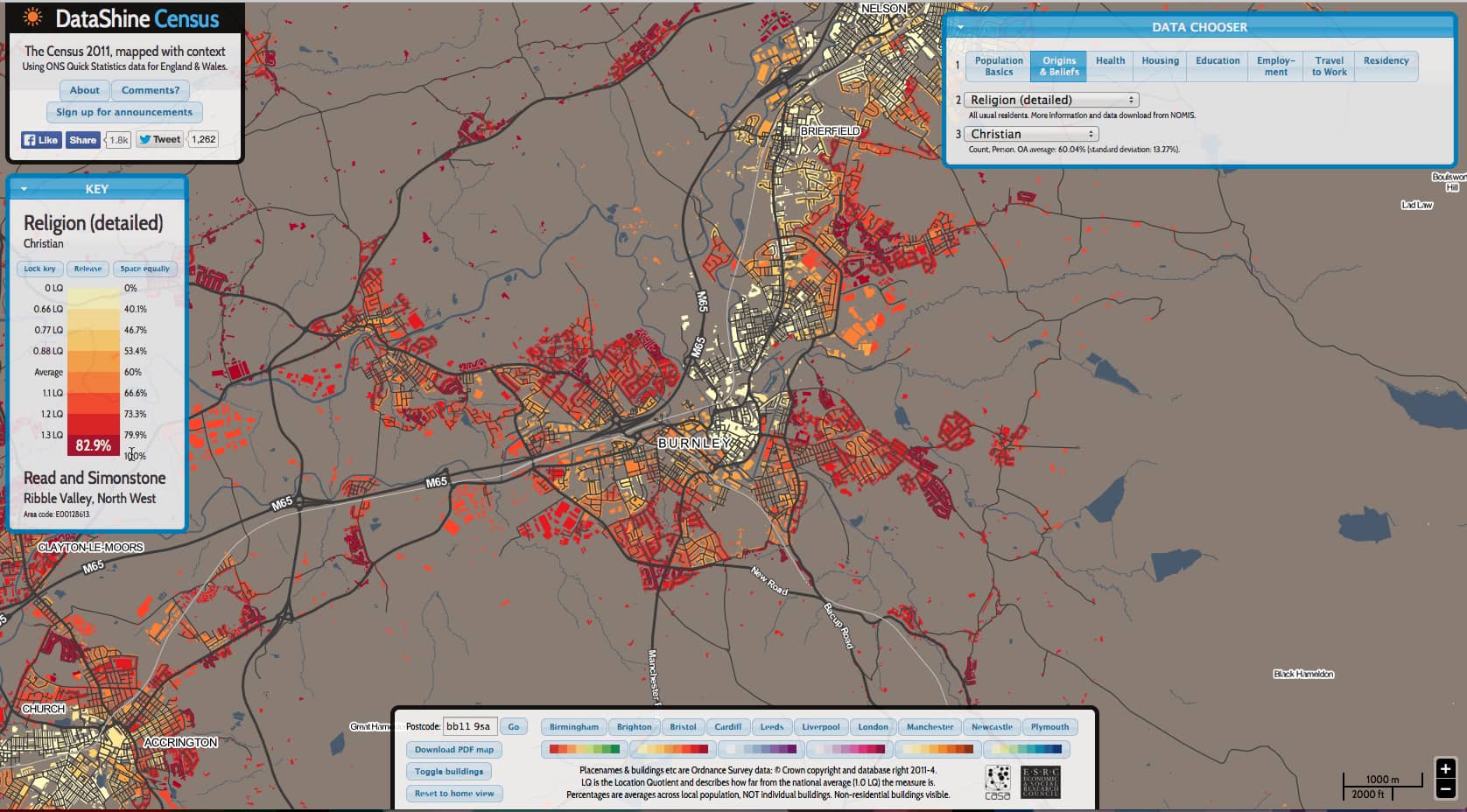Download the PDF map
Screen dimensions: 1467x812
(453, 749)
